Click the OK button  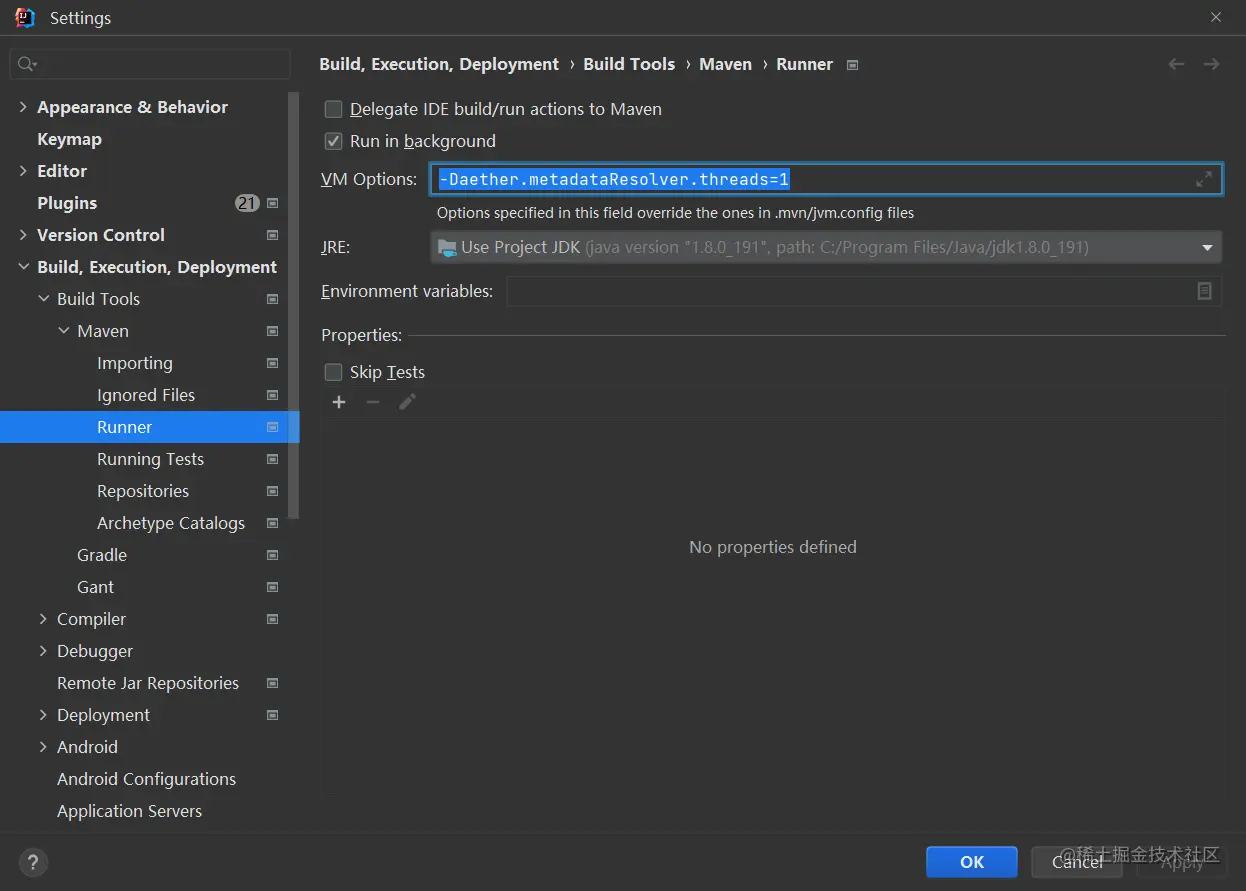click(971, 862)
